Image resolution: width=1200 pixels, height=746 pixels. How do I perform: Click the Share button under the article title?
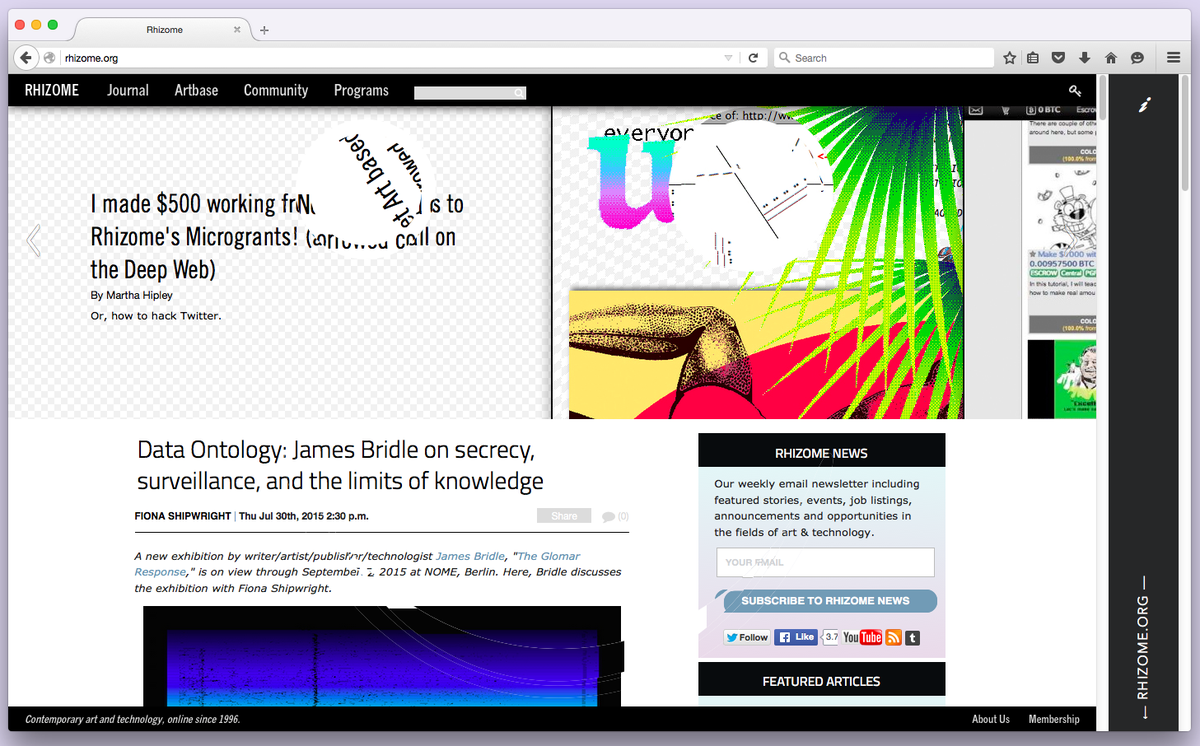564,516
